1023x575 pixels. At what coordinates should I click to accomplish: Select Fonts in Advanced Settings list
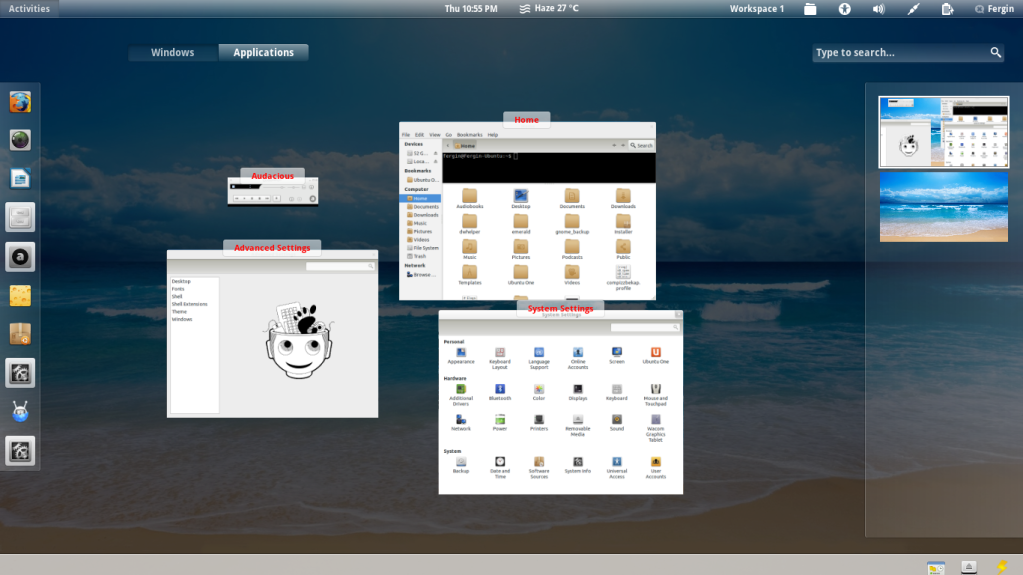coord(178,289)
